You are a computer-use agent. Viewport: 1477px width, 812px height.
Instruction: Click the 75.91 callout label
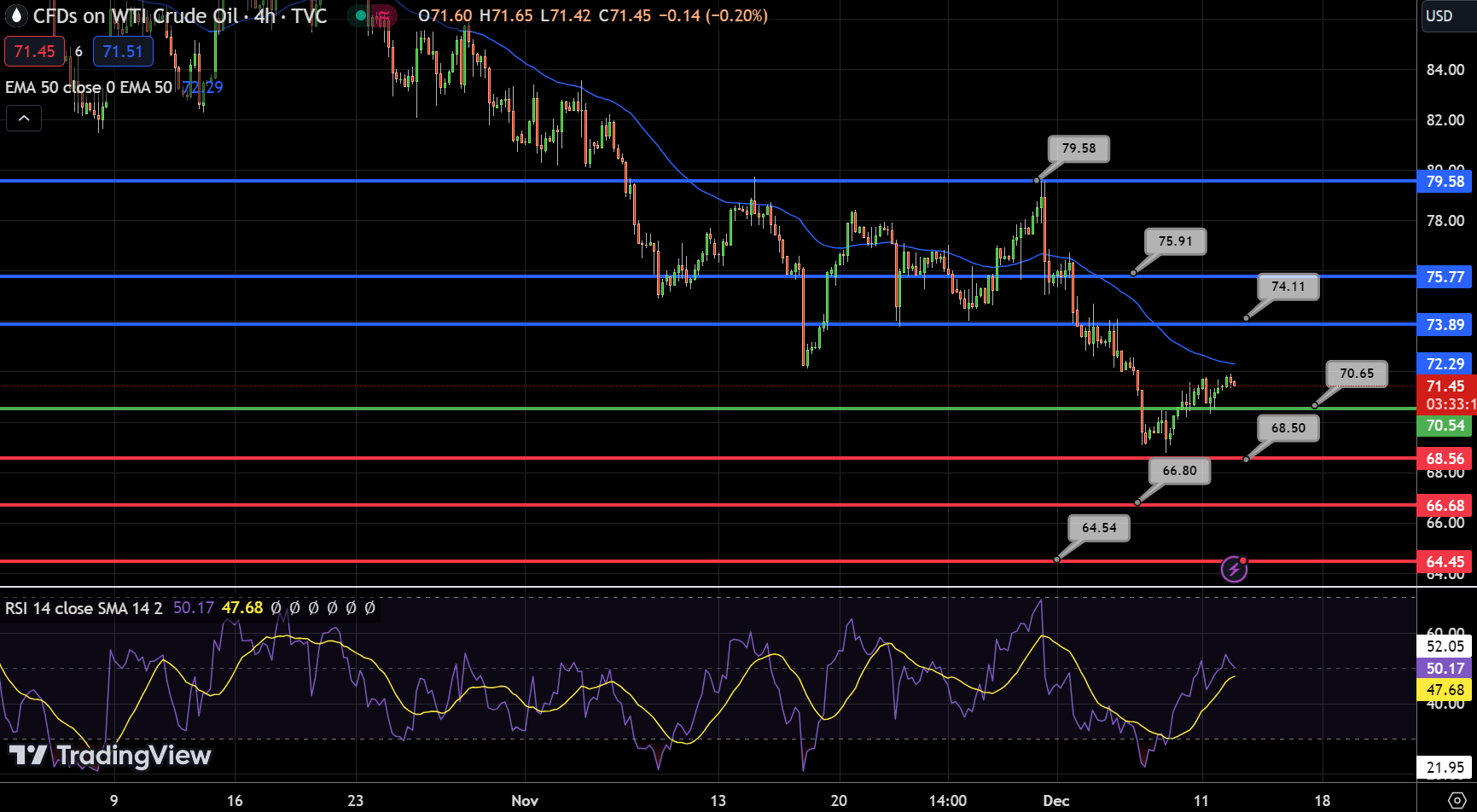(1175, 241)
